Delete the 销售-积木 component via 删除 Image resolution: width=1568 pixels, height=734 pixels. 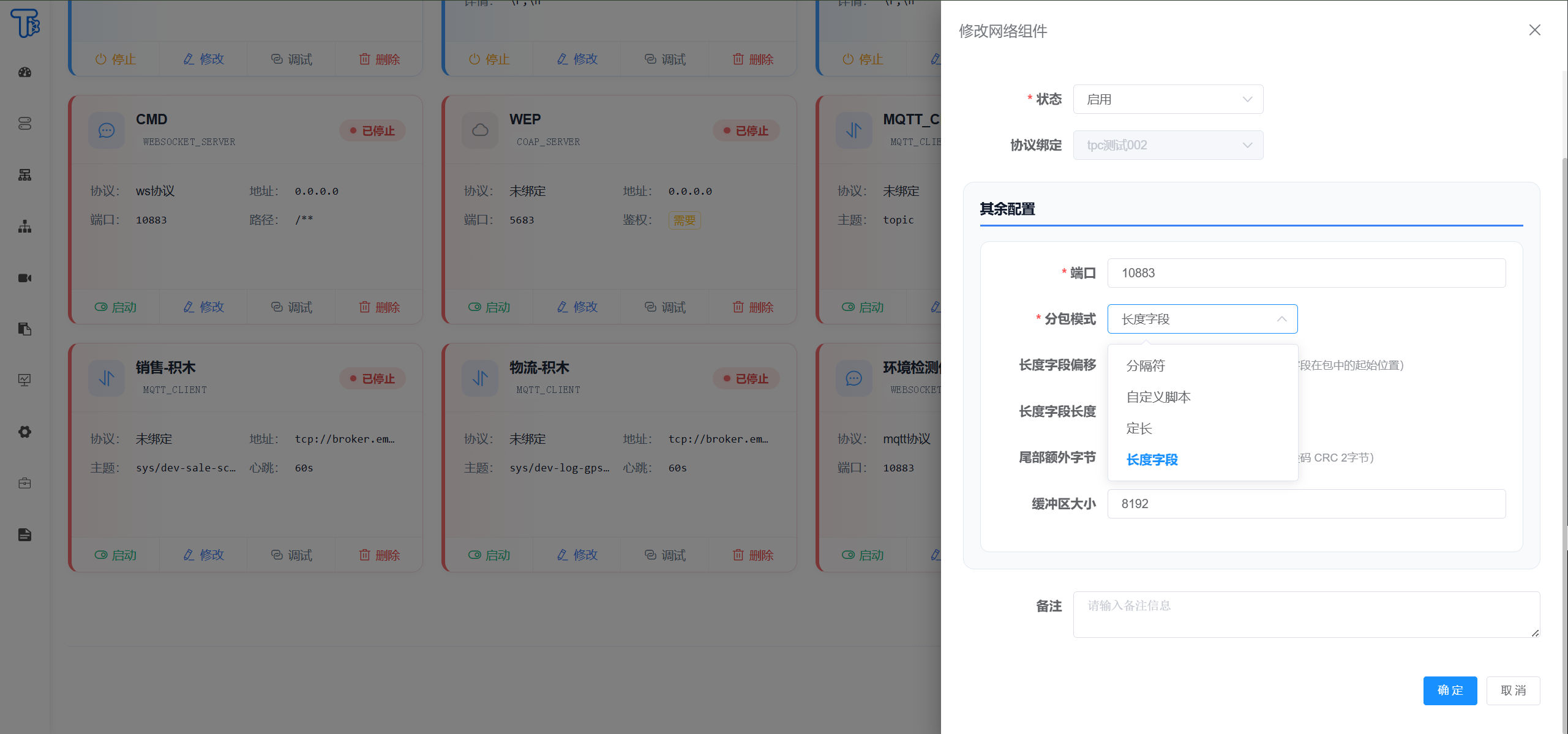379,555
